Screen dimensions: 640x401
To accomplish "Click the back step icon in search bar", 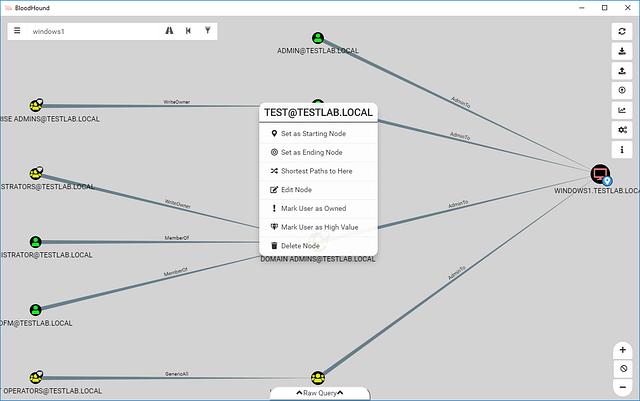I will 188,31.
